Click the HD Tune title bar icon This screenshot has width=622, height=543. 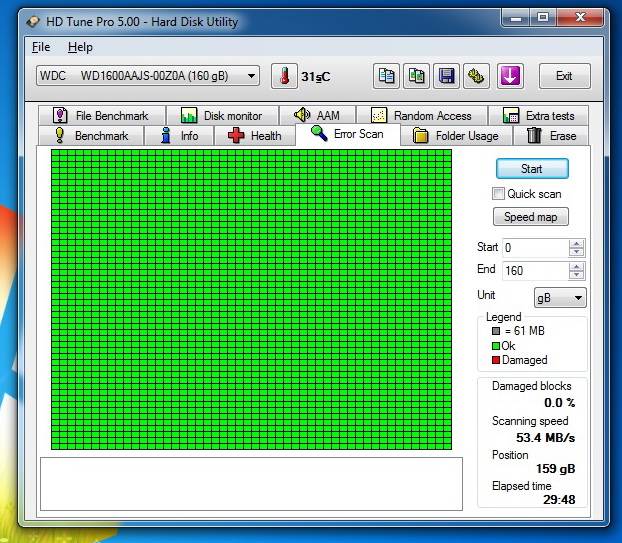(x=33, y=21)
